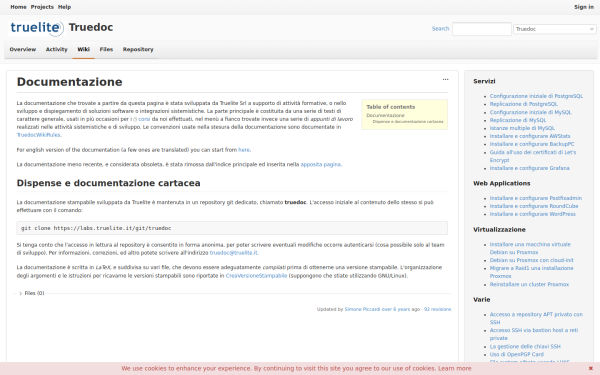Click the Documentazione page heading
Image resolution: width=600 pixels, height=375 pixels.
(70, 82)
